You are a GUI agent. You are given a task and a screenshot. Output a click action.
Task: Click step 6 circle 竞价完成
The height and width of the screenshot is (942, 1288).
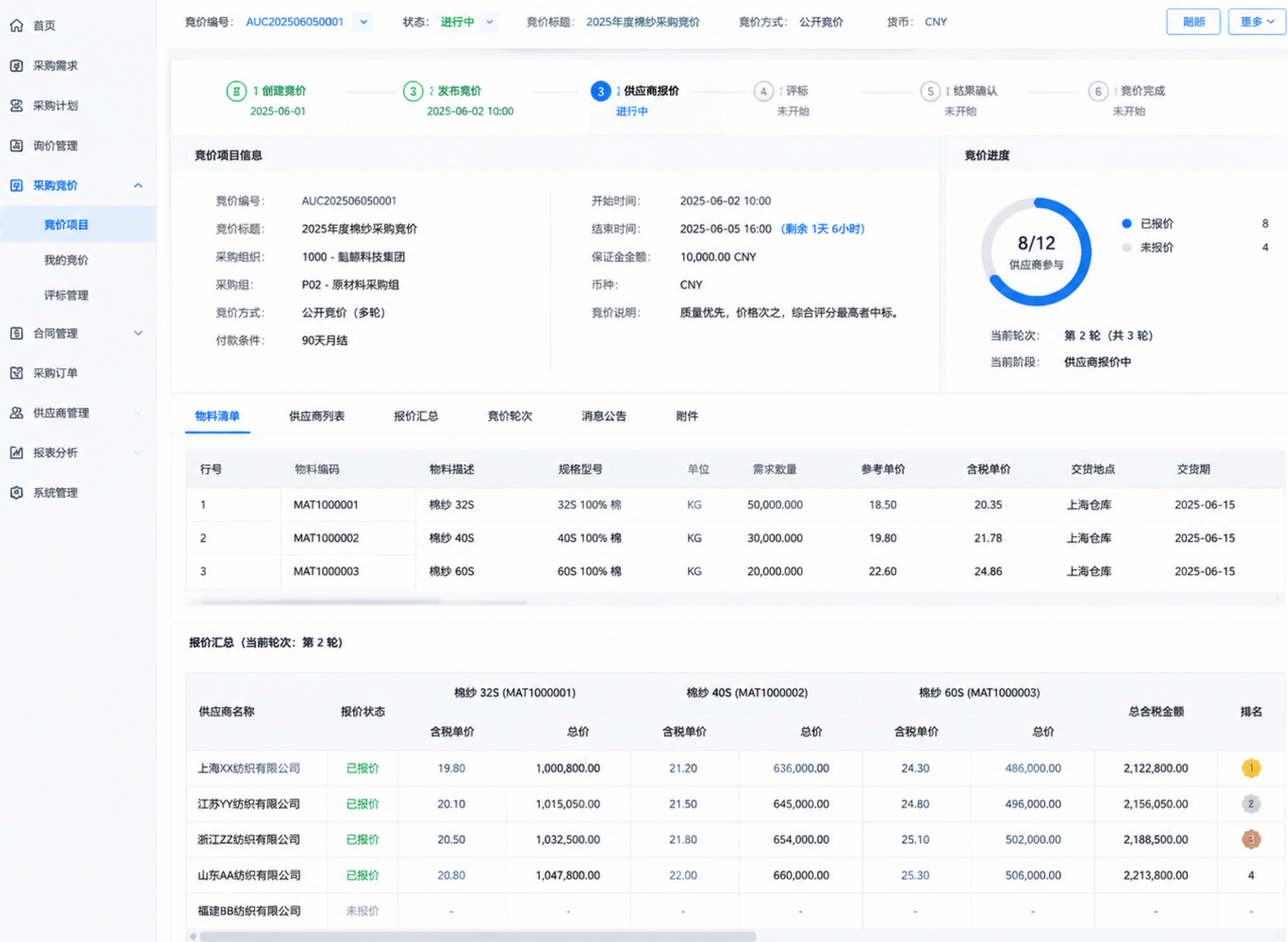coord(1098,91)
